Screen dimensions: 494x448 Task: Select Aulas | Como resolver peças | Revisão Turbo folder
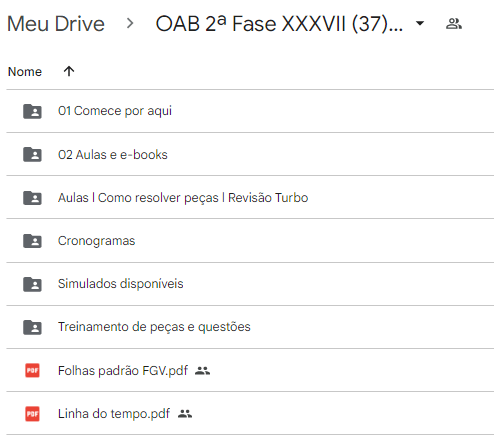[183, 198]
